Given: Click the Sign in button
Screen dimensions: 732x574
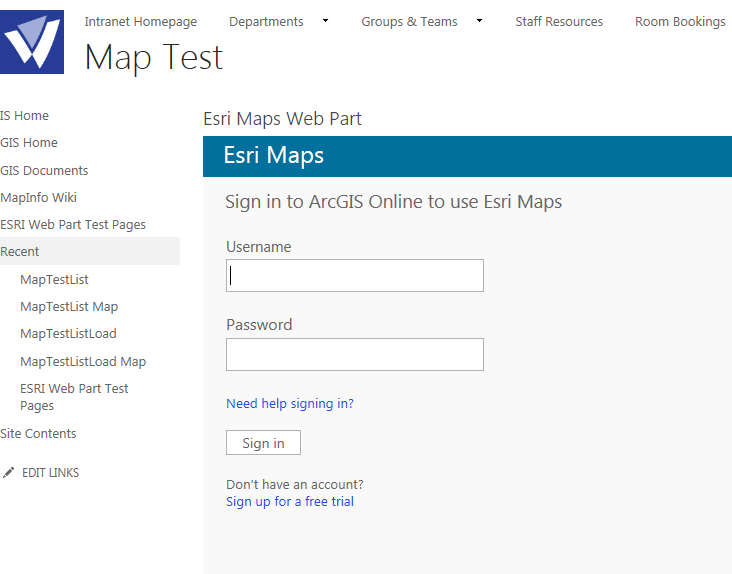Looking at the screenshot, I should 263,443.
